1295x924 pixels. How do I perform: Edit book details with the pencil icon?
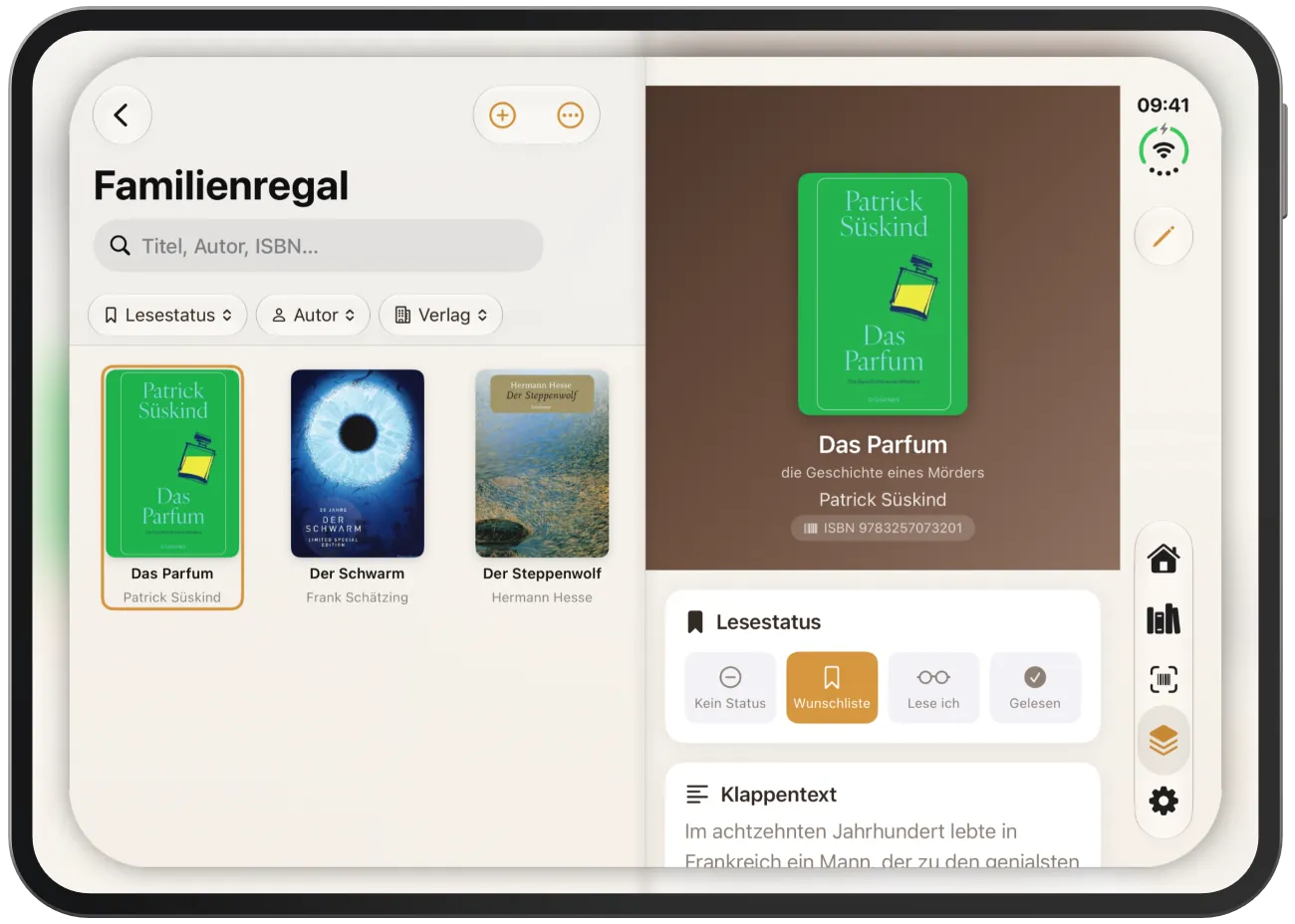(1164, 237)
